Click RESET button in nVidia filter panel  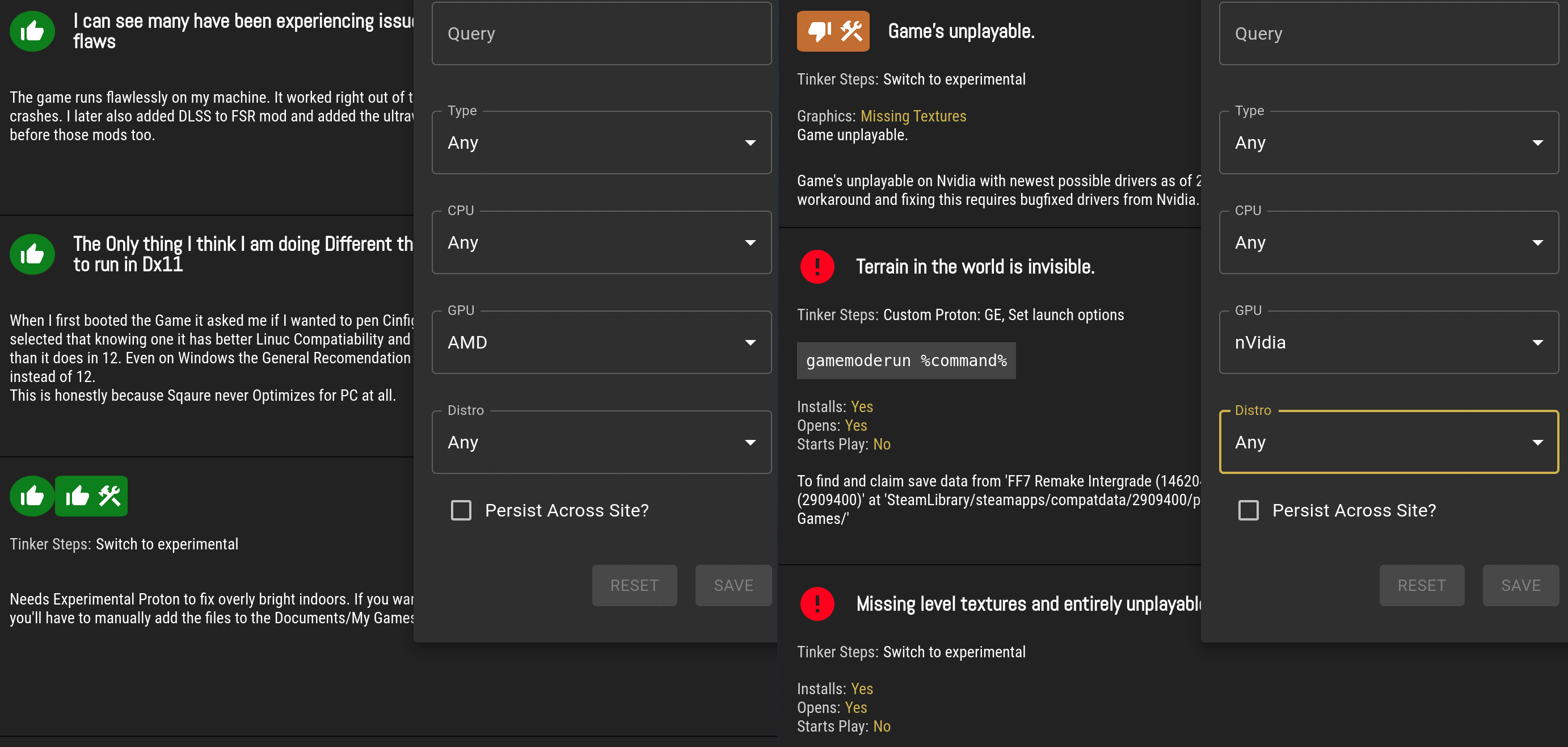[x=1422, y=586]
